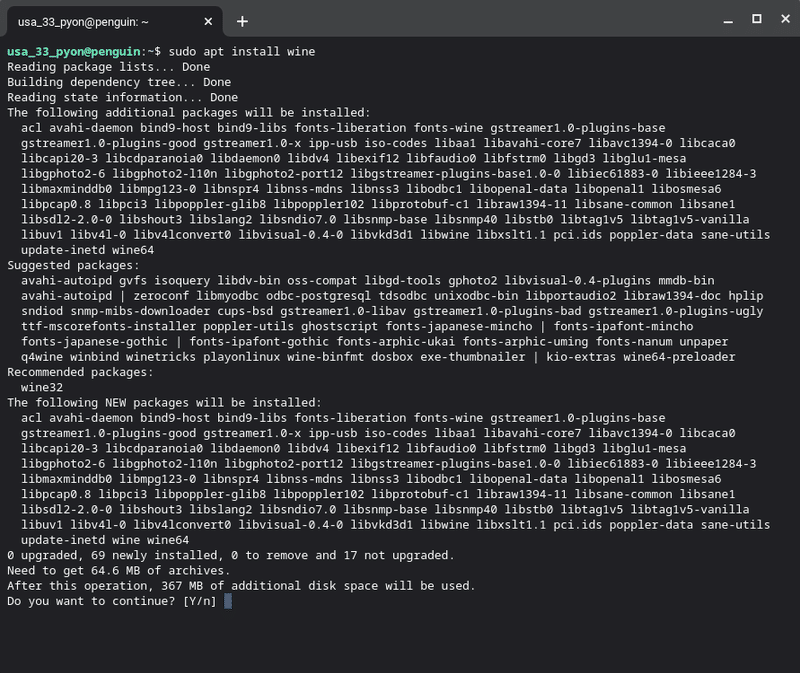
Task: Click 'fonts-arphic-ukai' in suggested packages
Action: pyautogui.click(x=395, y=342)
